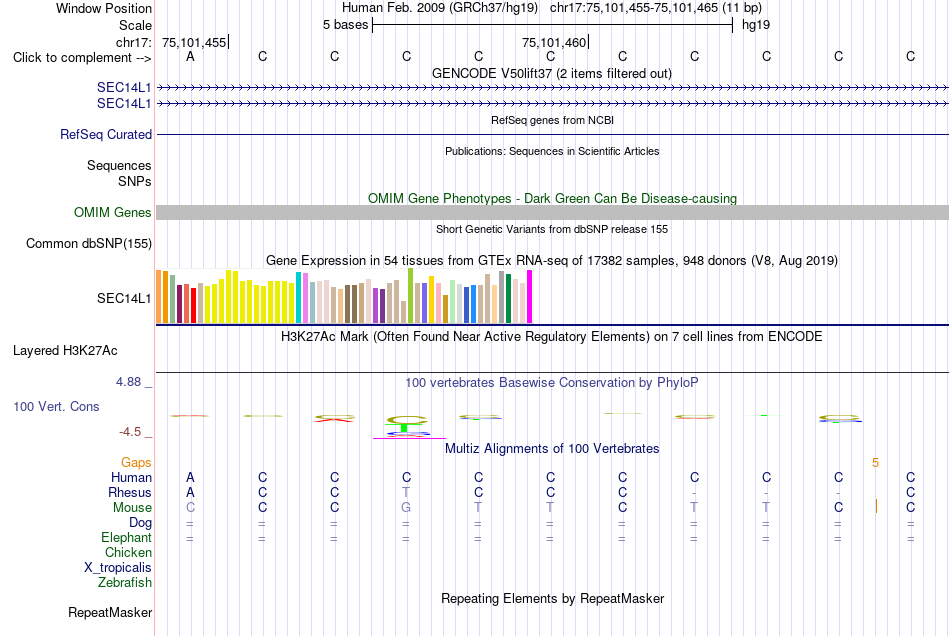Click 'Repeating Elements by RepeatMasker' title
The image size is (950, 636).
coord(553,598)
